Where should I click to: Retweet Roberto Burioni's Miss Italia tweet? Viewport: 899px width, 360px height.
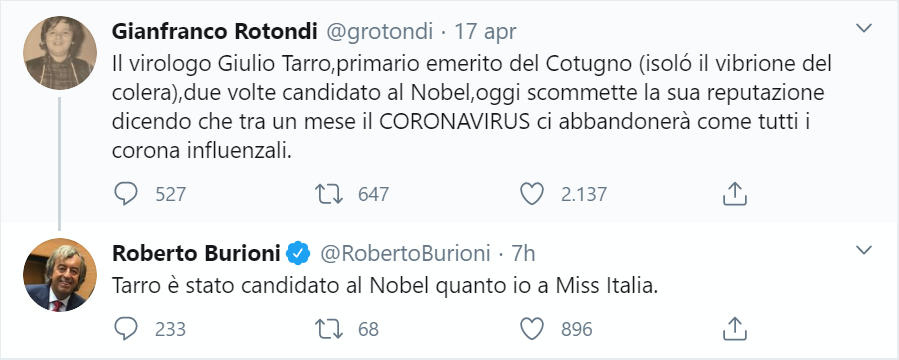329,328
